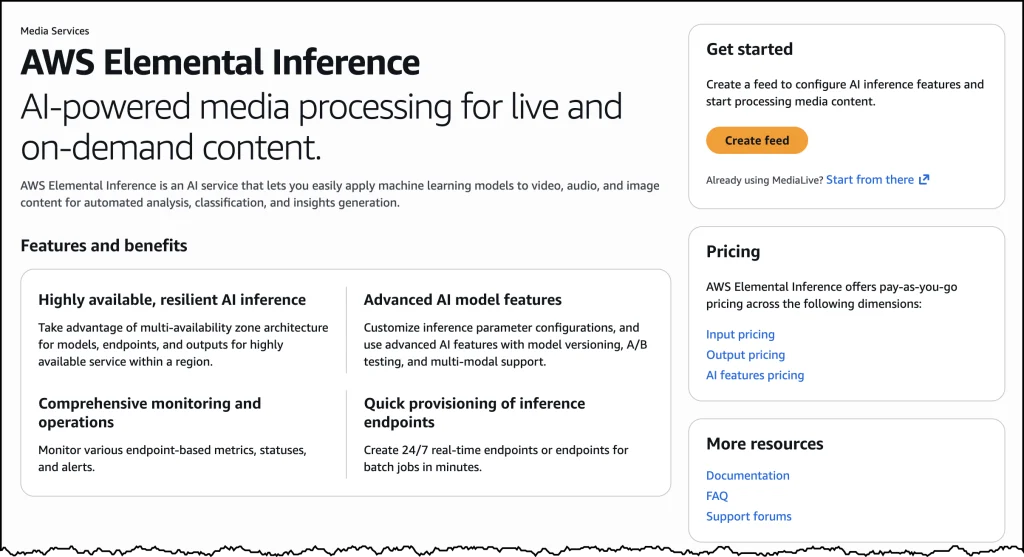
Task: Click the Features and benefits heading
Action: coord(104,246)
